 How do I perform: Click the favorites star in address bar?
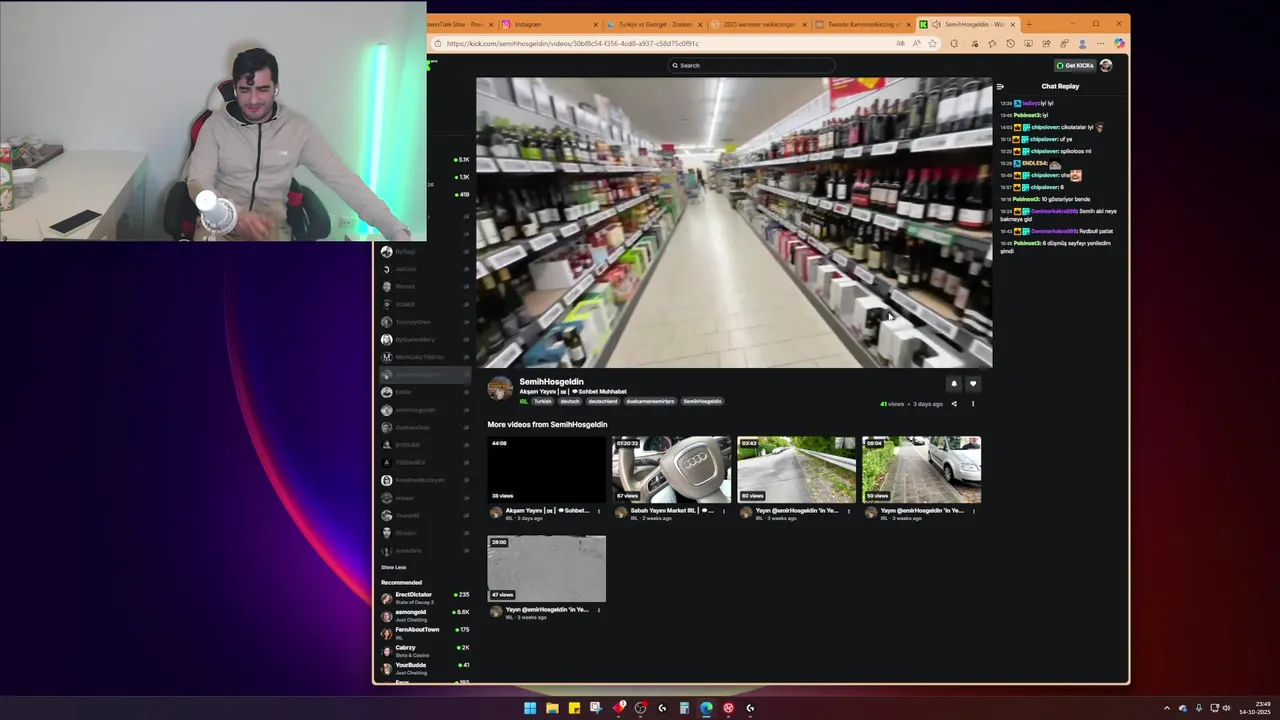[x=933, y=43]
